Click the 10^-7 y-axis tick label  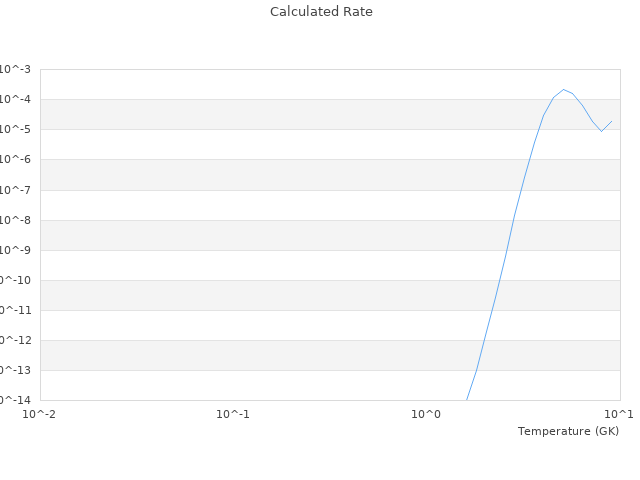click(x=15, y=190)
